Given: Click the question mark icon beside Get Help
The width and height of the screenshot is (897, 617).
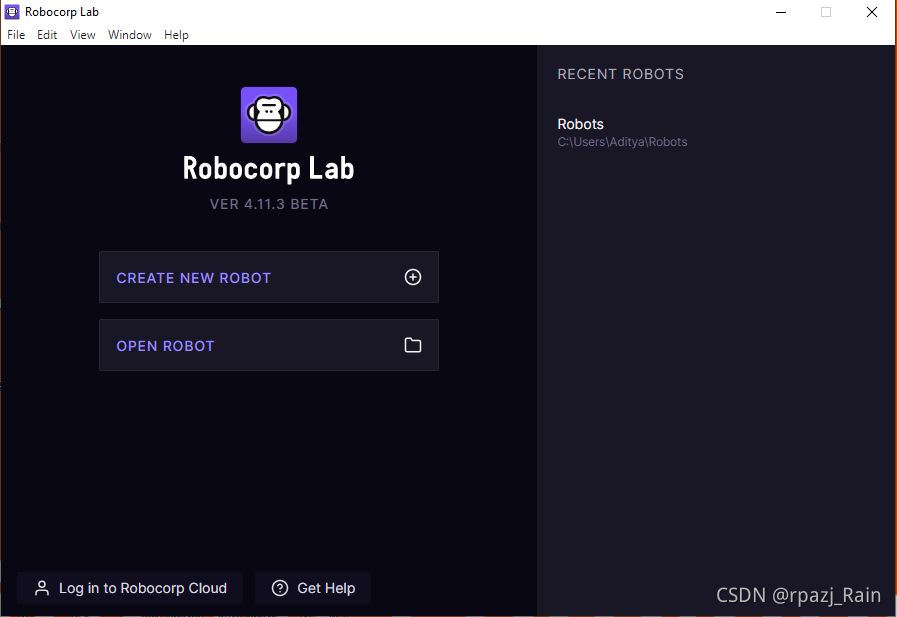Looking at the screenshot, I should 280,588.
